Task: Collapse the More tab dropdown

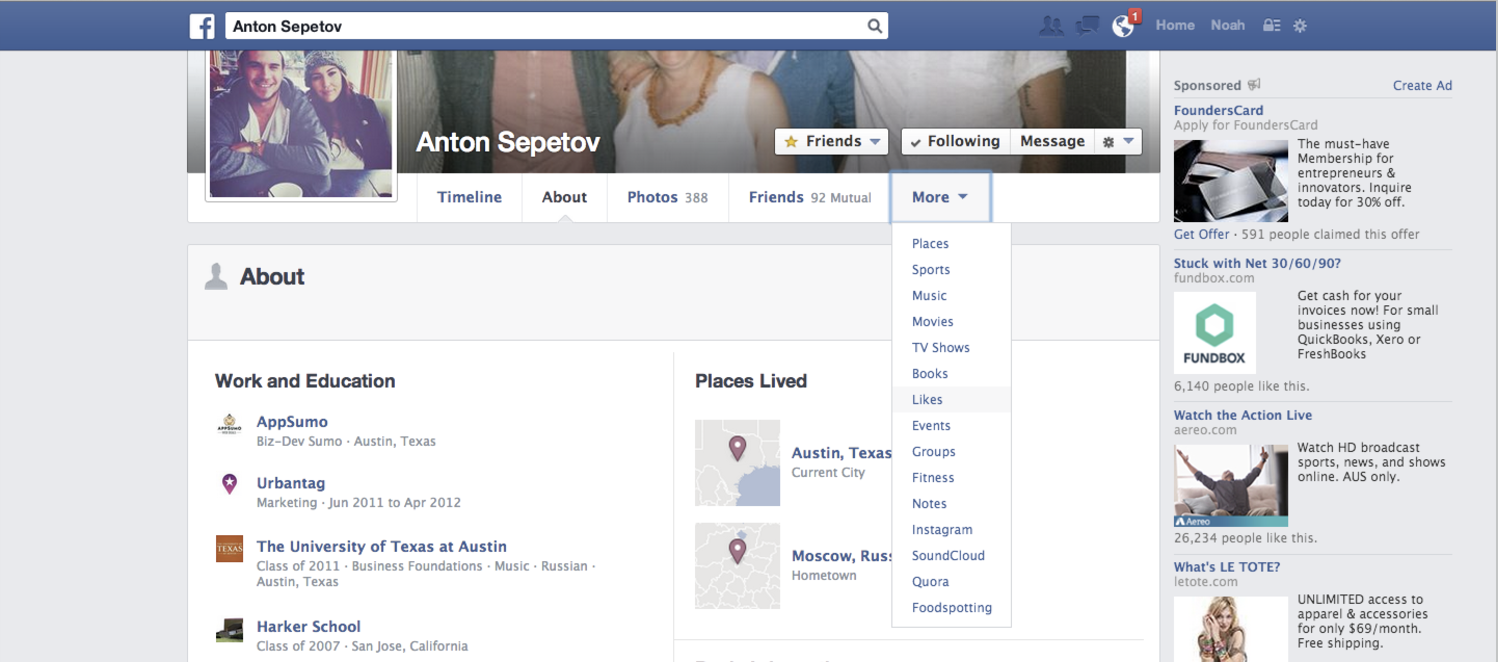Action: click(940, 197)
